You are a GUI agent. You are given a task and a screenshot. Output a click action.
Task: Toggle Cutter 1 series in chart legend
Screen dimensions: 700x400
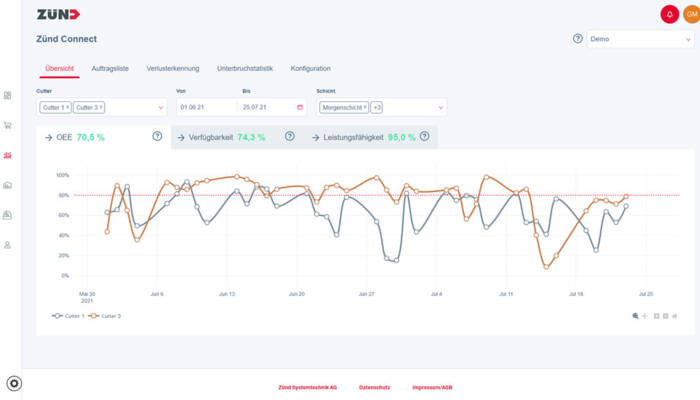[68, 316]
